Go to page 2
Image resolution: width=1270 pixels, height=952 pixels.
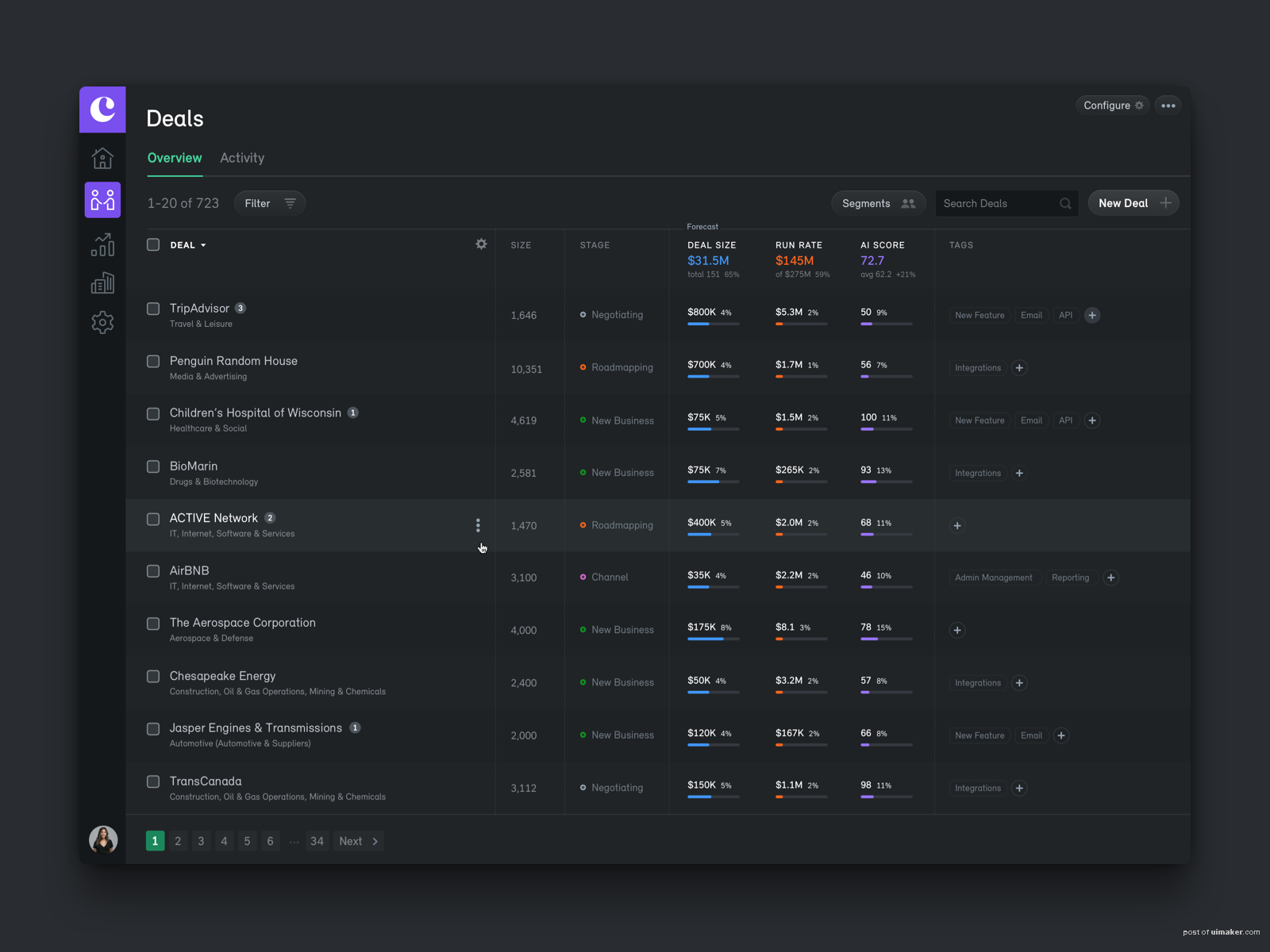click(178, 841)
